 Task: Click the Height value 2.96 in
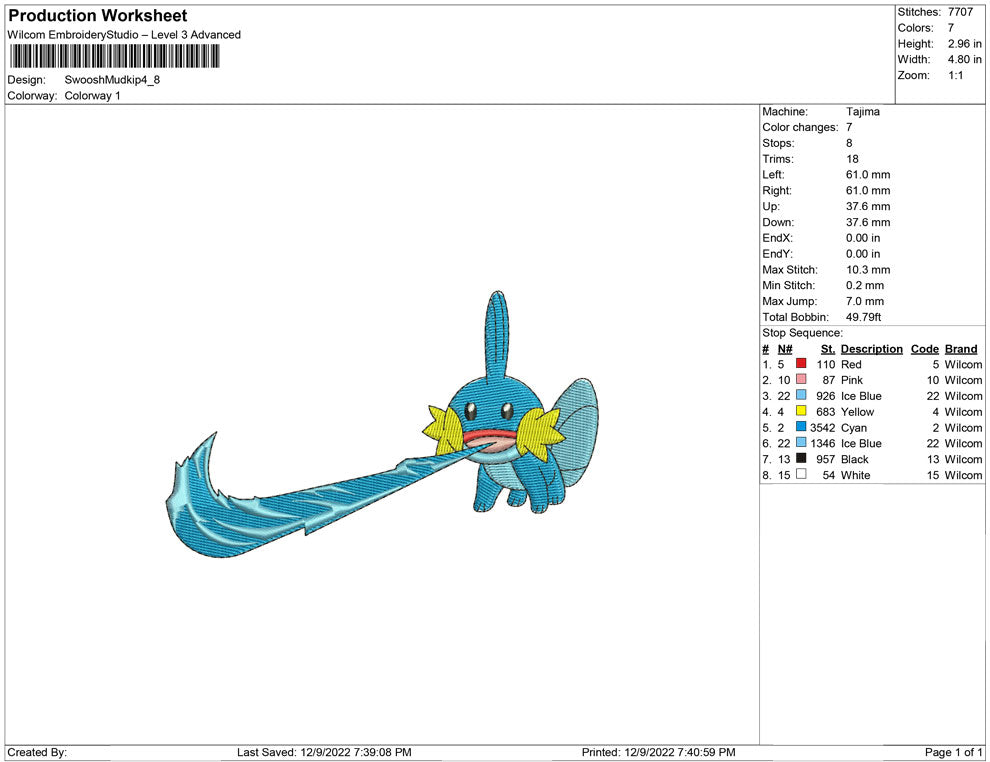coord(965,44)
